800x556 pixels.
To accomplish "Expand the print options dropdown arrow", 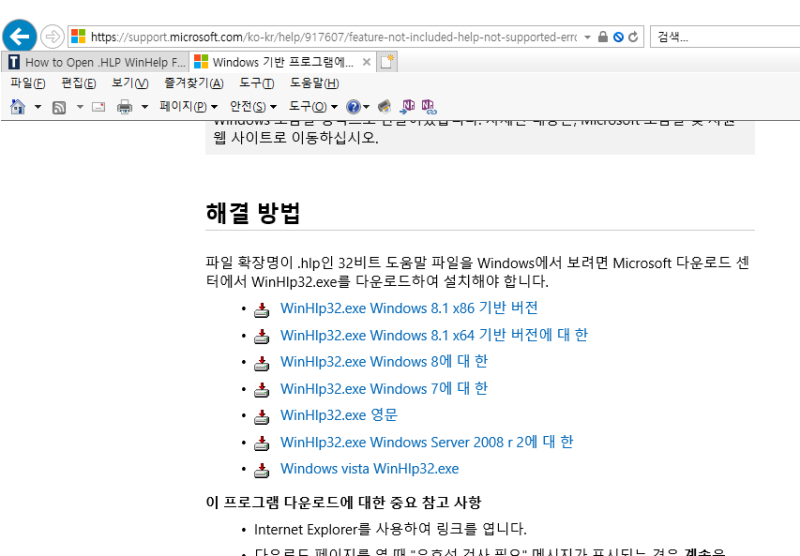I will [145, 107].
